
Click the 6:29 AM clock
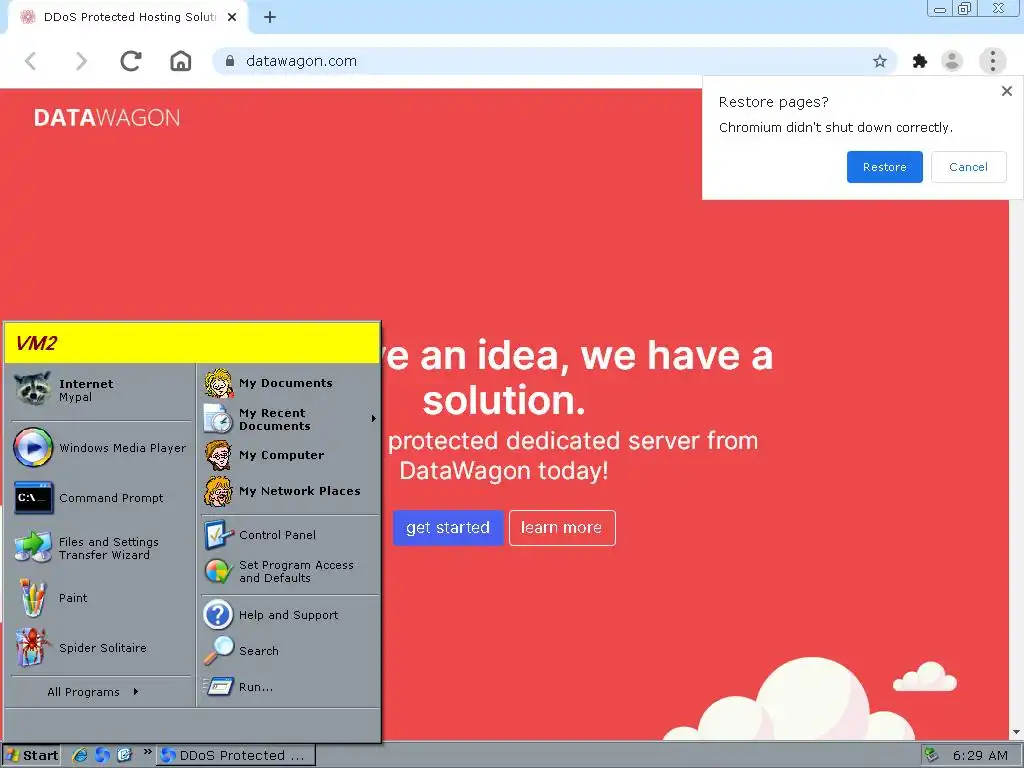[x=980, y=756]
